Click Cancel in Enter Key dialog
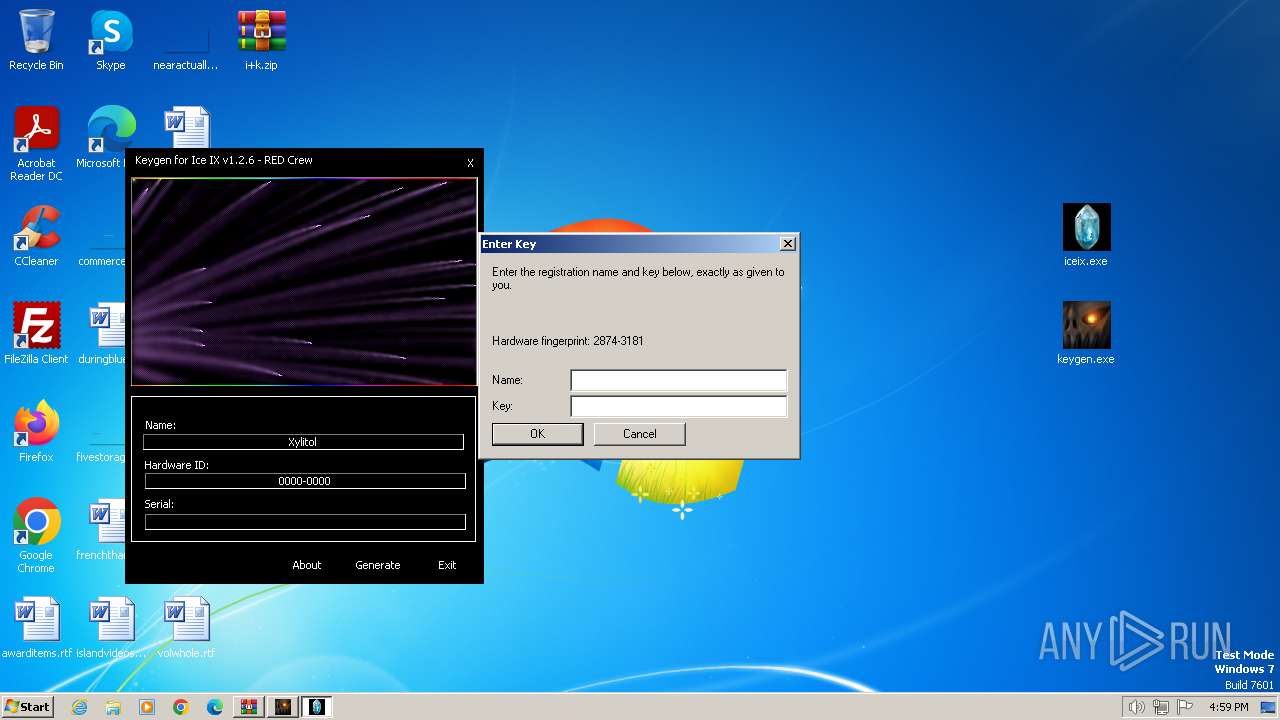Screen dimensions: 1280x720 (x=640, y=434)
